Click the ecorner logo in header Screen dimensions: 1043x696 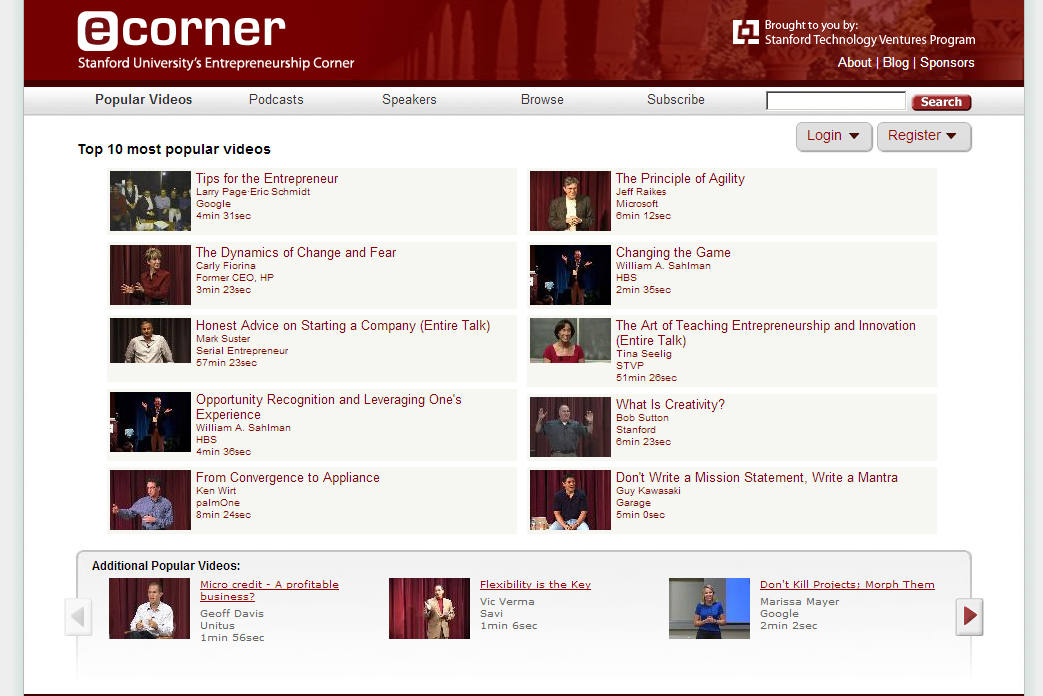181,33
